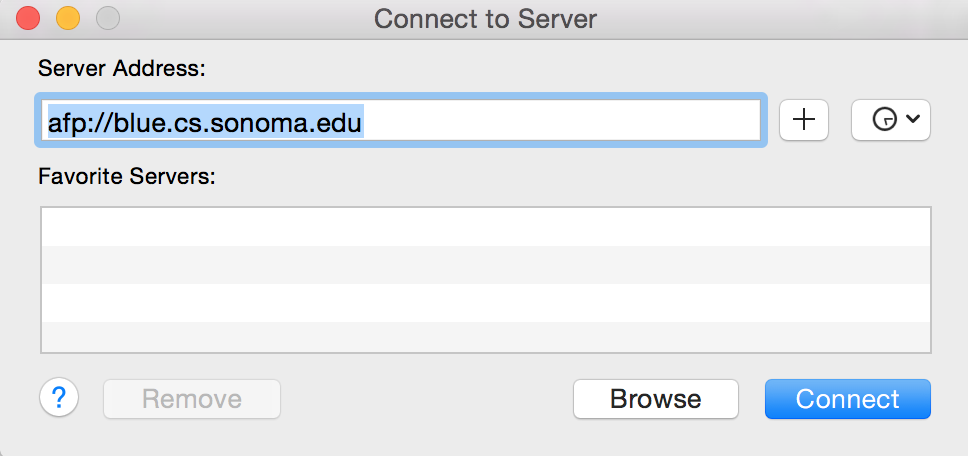Click the "Server Address:" label

[121, 69]
